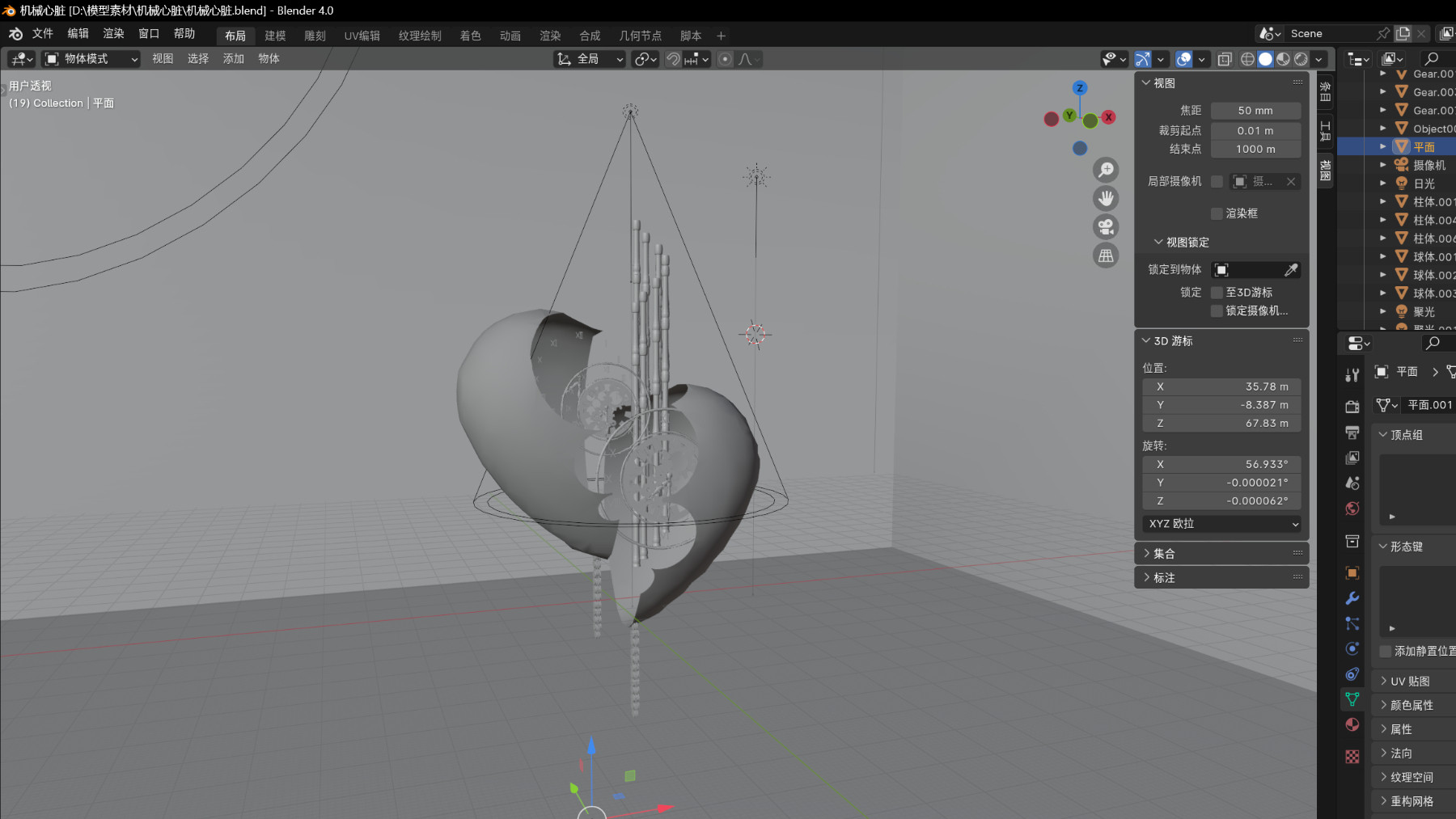Click the 3D cursor X position field
This screenshot has width=1456, height=819.
click(1221, 386)
